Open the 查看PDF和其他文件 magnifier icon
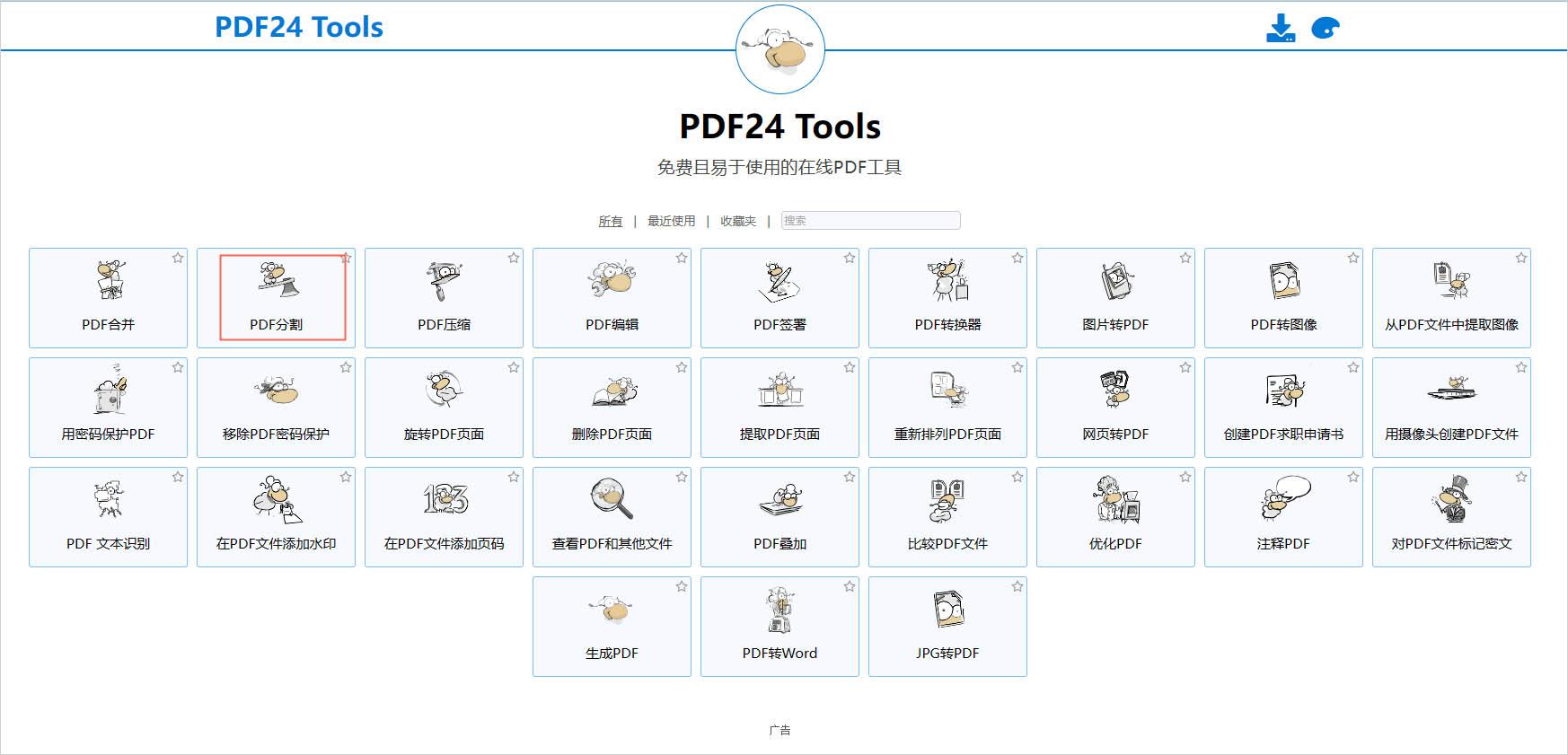This screenshot has height=755, width=1568. point(612,499)
